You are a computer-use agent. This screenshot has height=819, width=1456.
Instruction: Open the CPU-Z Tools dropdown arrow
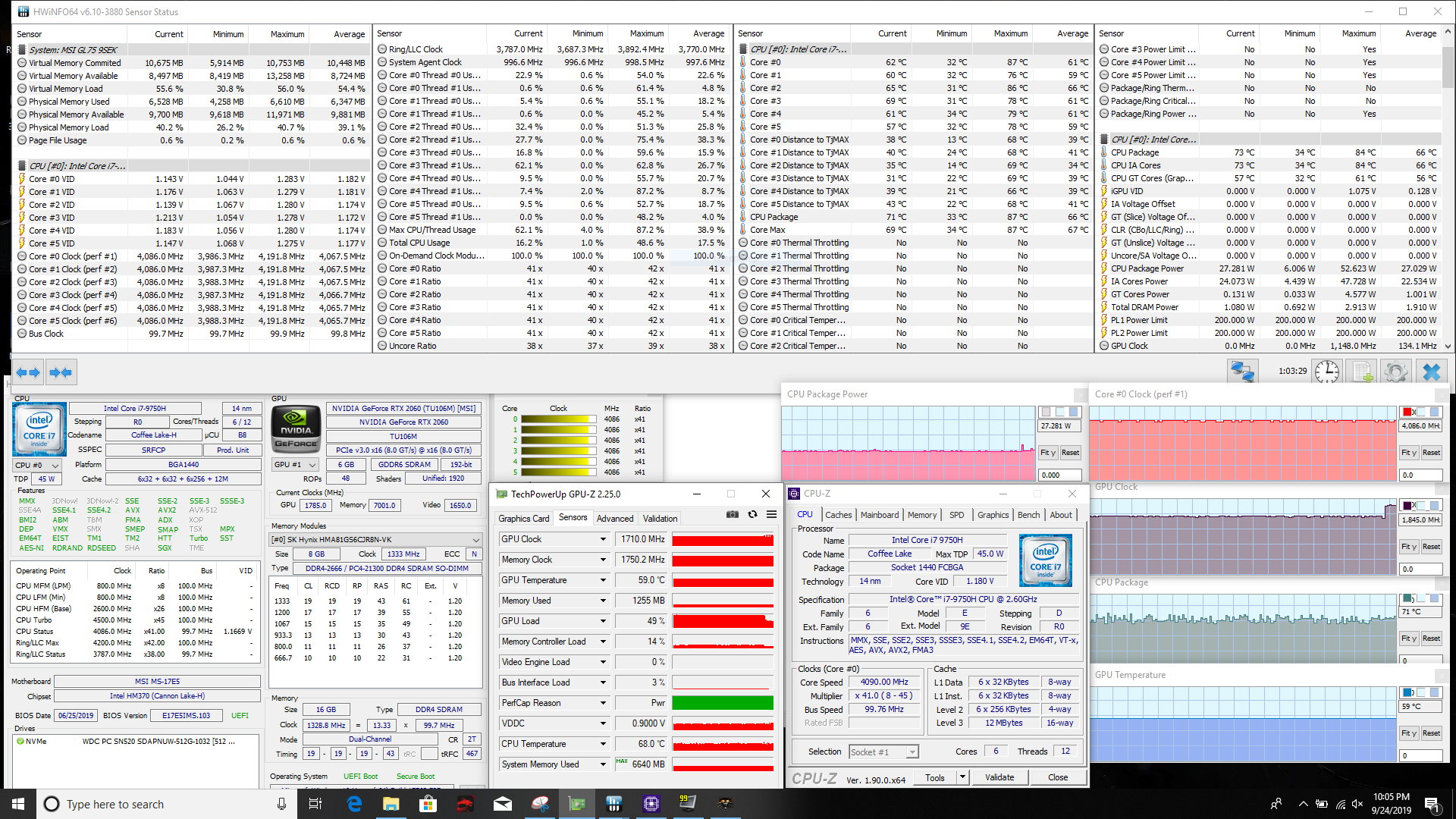pos(962,777)
